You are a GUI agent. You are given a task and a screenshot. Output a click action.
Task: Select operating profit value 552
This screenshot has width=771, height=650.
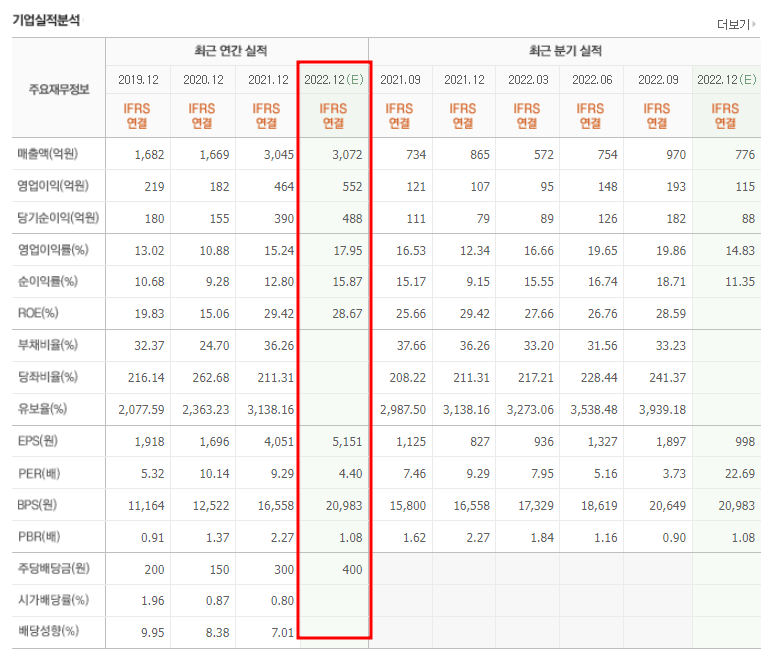pyautogui.click(x=352, y=186)
